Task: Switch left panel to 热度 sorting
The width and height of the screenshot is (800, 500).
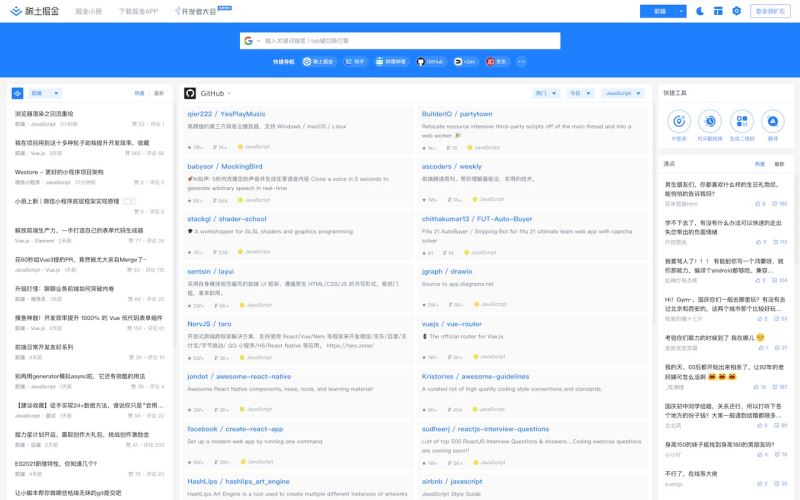Action: 139,93
